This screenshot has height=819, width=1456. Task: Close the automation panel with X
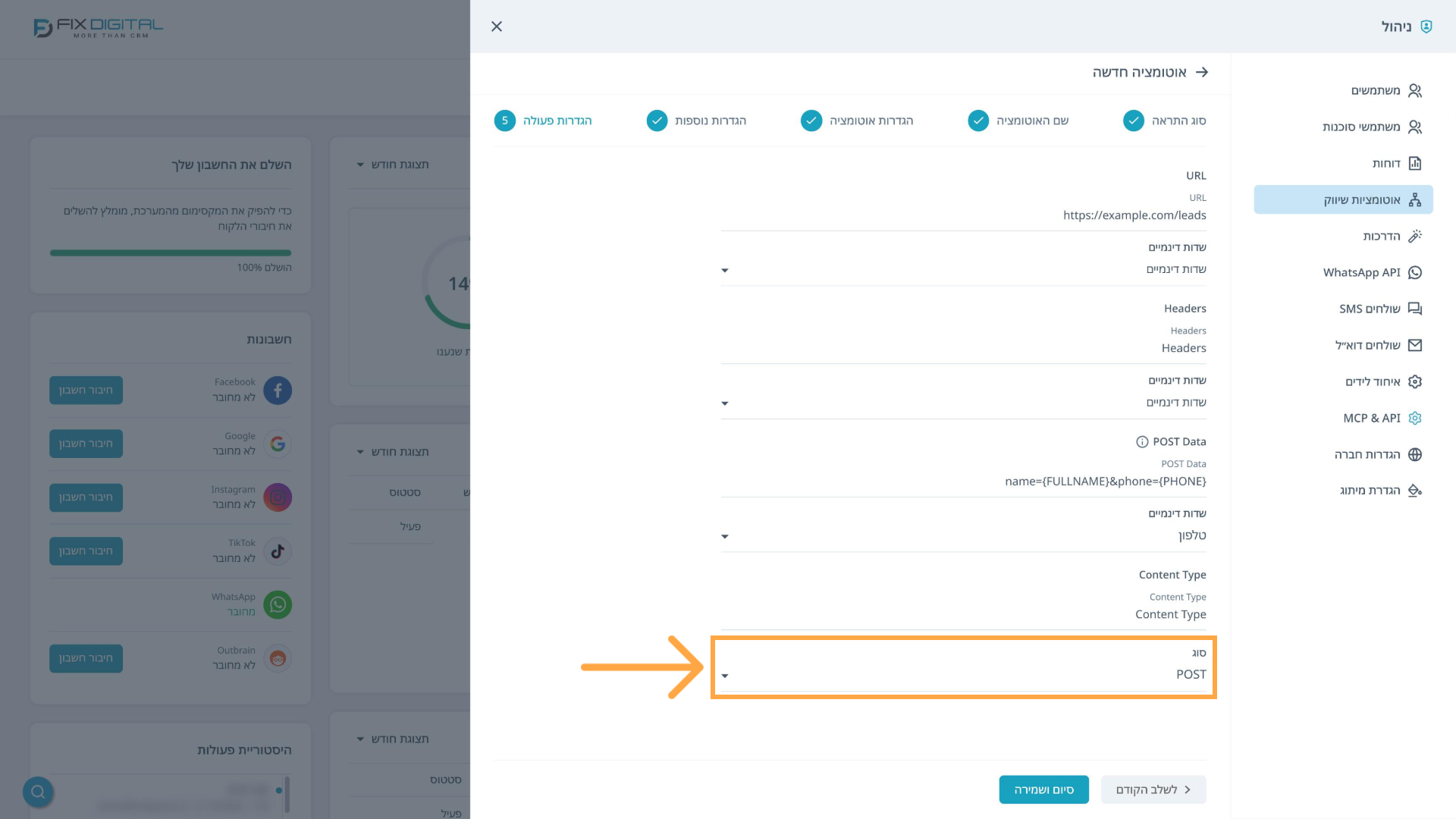[x=497, y=27]
